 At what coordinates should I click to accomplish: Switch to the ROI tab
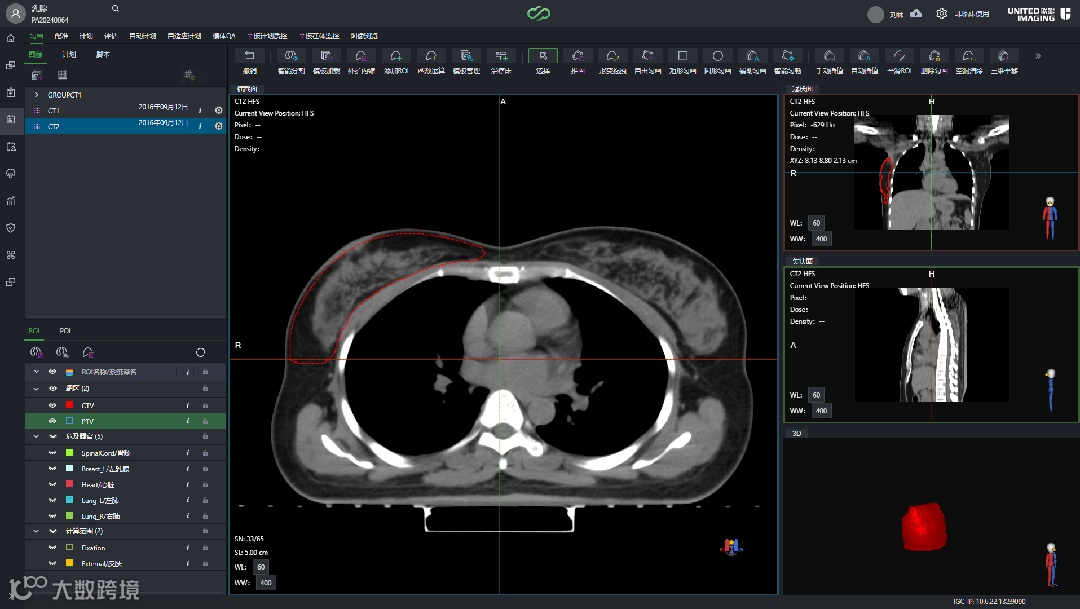[34, 331]
